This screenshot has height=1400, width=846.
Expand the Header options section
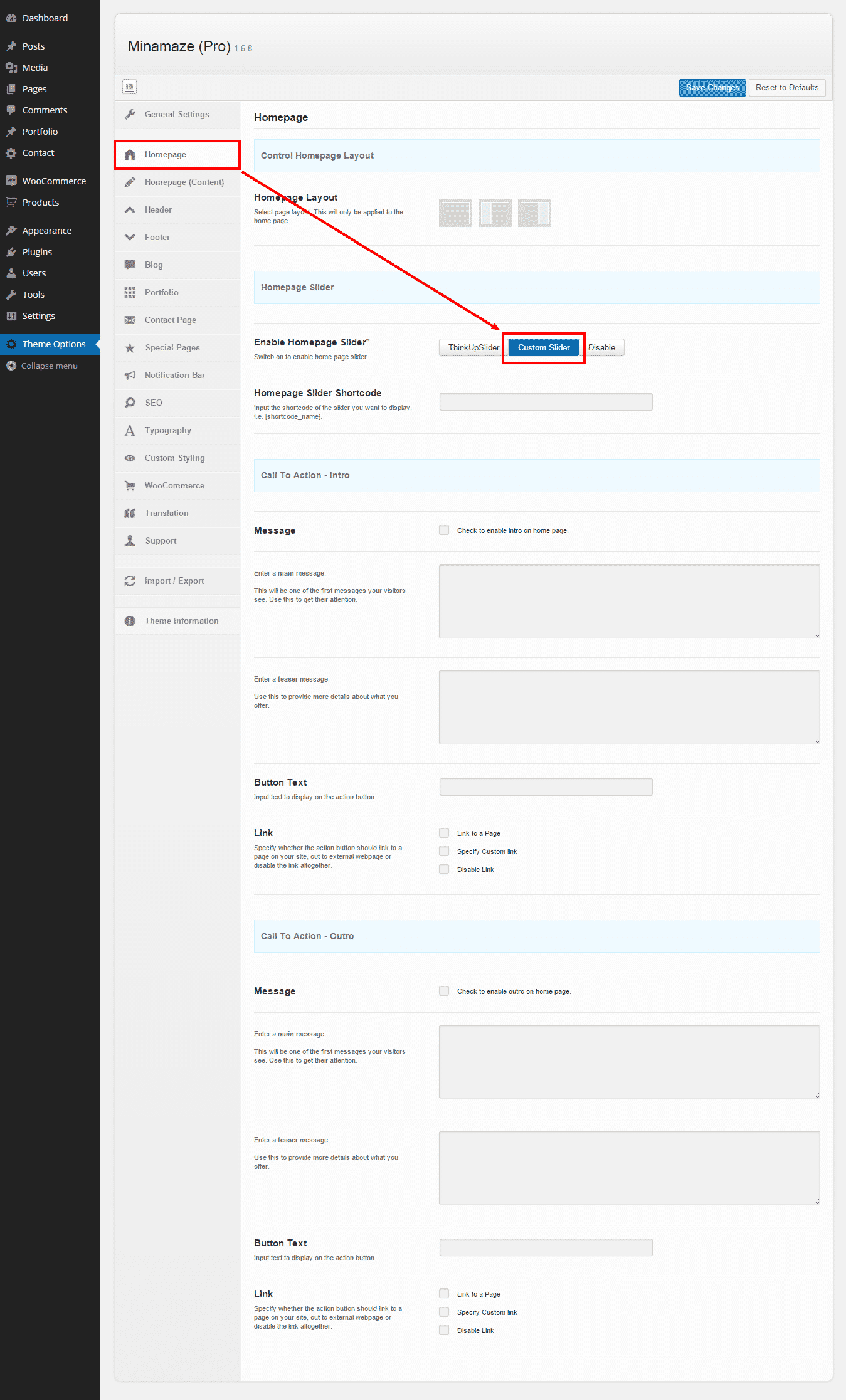click(x=158, y=209)
